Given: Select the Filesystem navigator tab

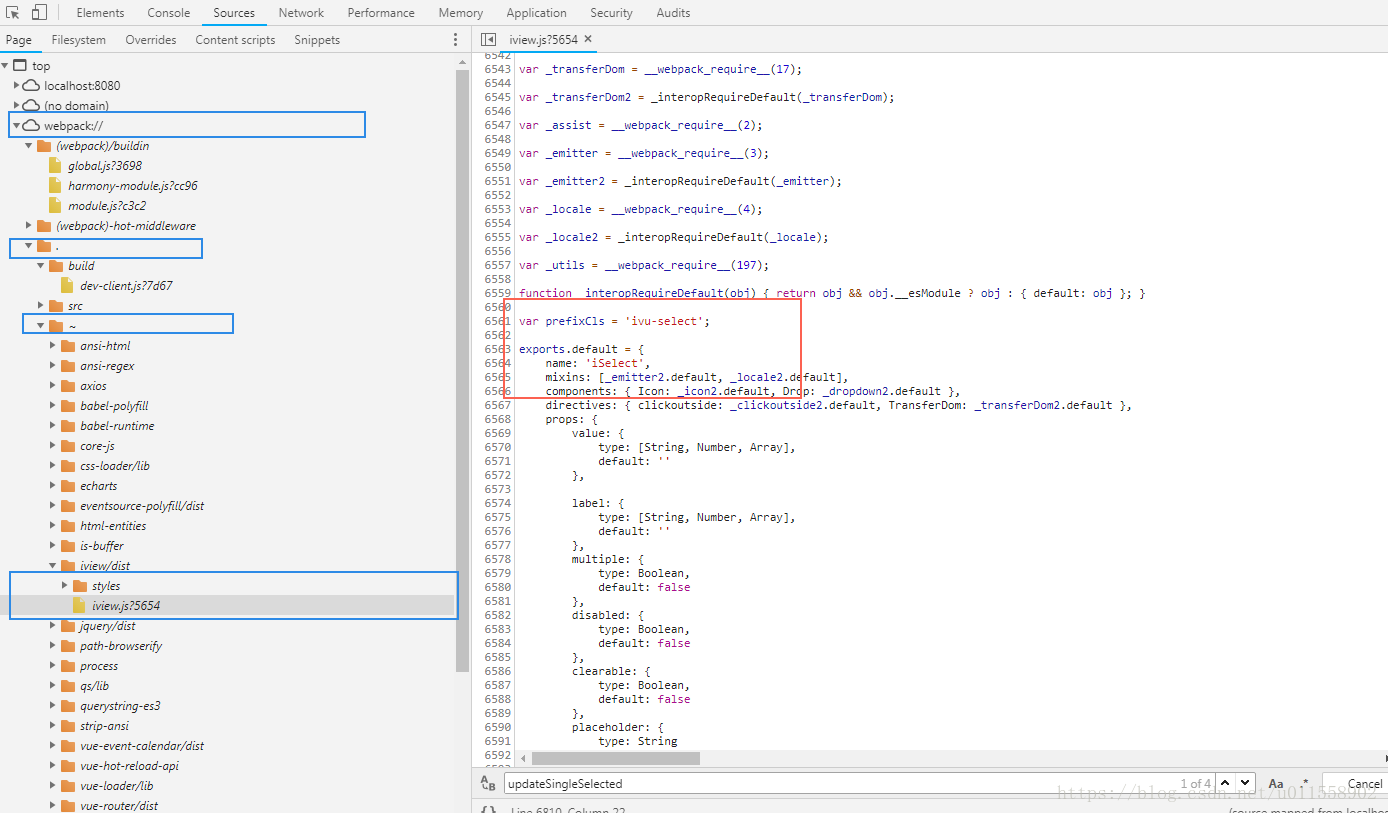Looking at the screenshot, I should pyautogui.click(x=78, y=40).
